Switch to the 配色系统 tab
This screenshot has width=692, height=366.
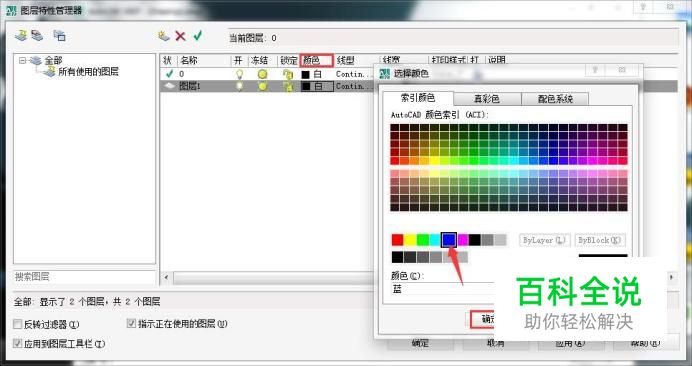(x=555, y=98)
